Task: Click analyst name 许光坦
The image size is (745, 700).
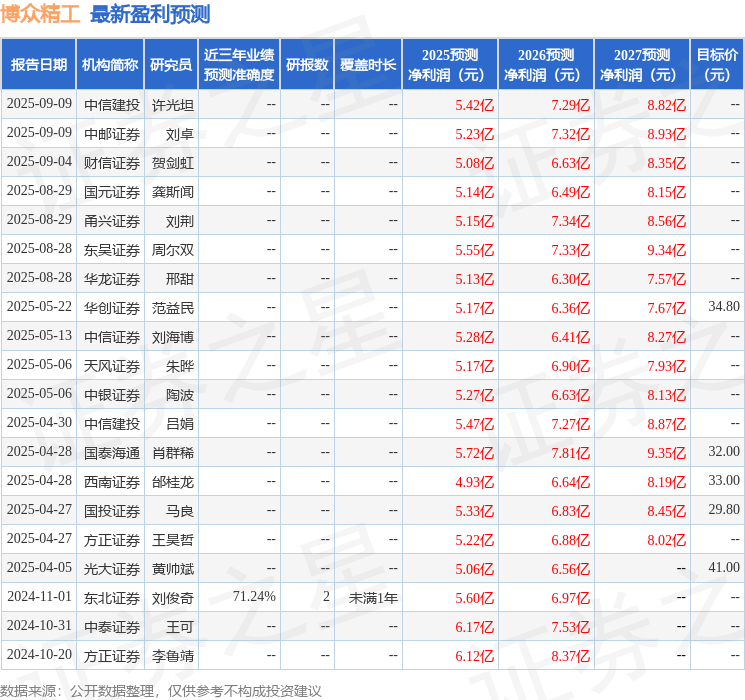Action: [172, 105]
